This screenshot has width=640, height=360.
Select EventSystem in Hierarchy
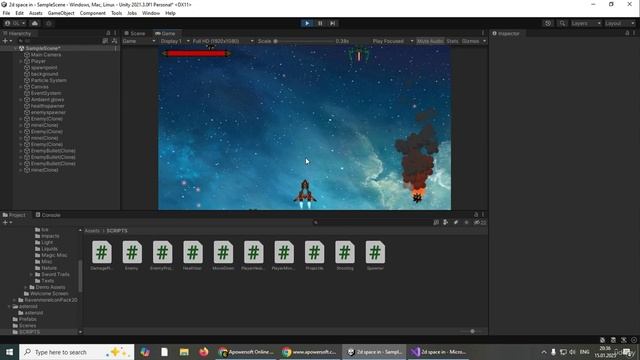46,93
